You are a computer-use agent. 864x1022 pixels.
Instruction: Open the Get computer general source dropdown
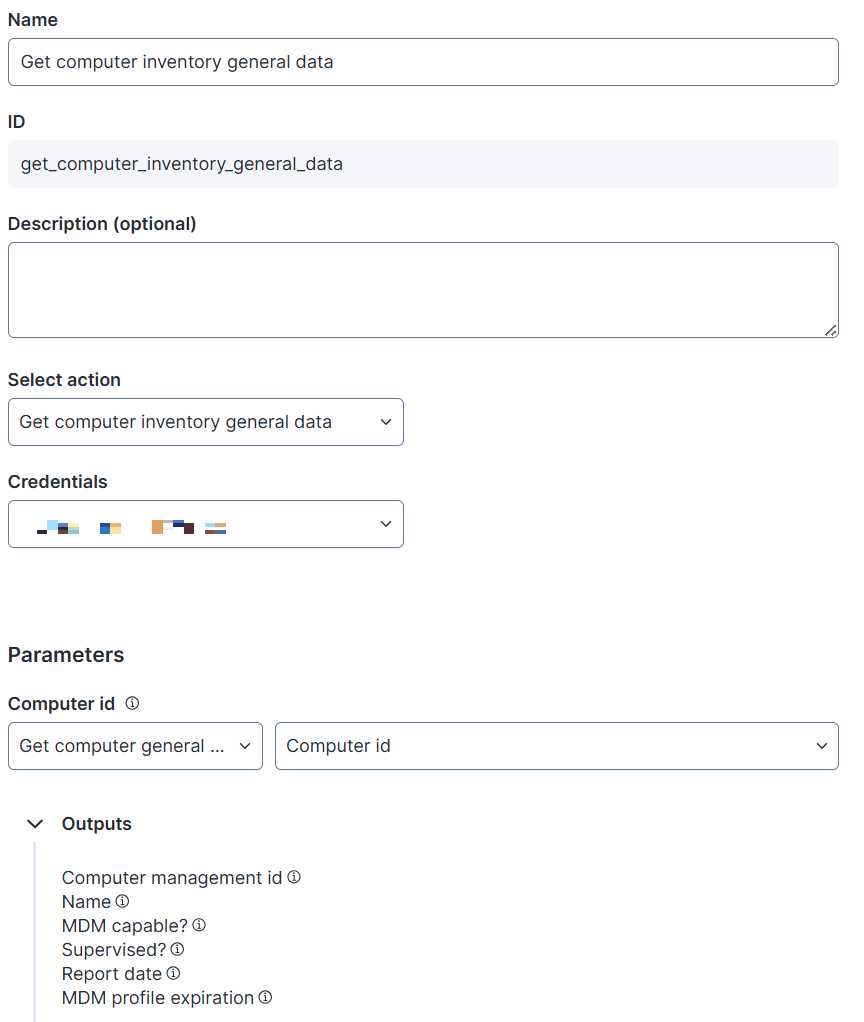[135, 746]
